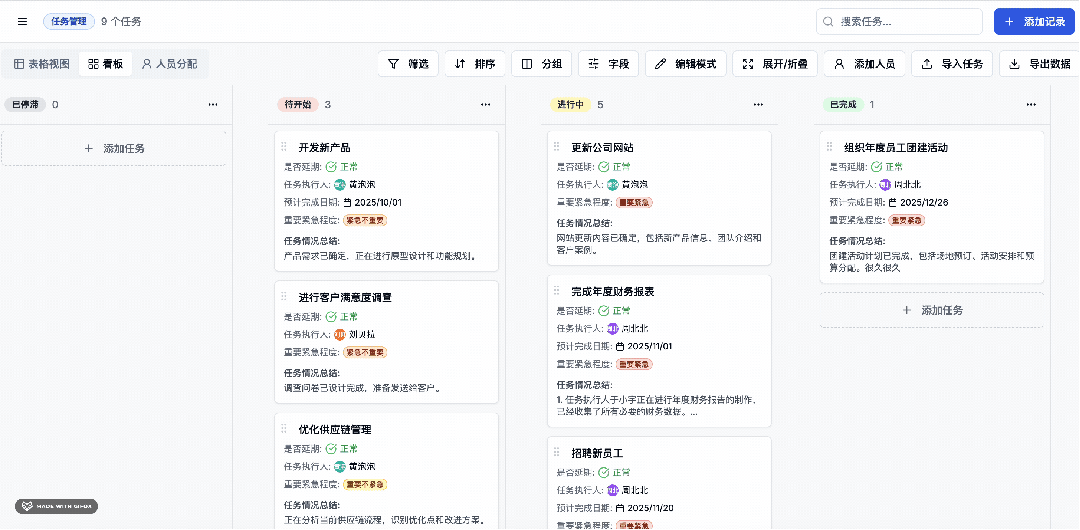Click the 进行中 column status label
The image size is (1080, 530).
(570, 105)
